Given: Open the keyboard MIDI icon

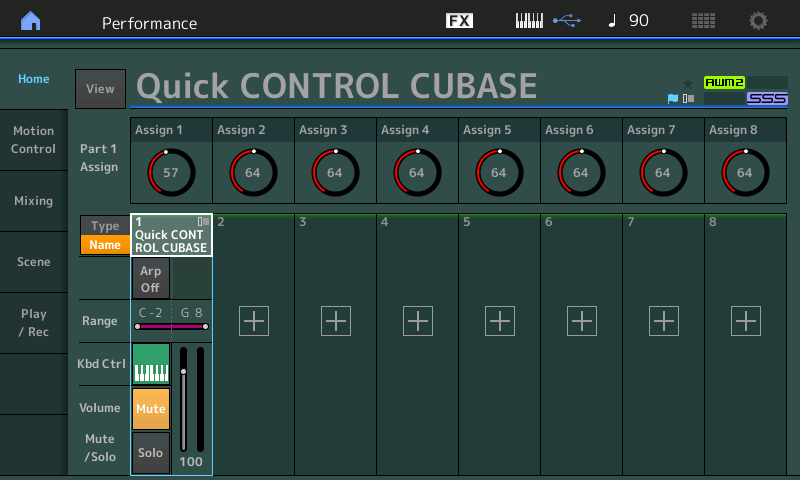Looking at the screenshot, I should [x=529, y=21].
